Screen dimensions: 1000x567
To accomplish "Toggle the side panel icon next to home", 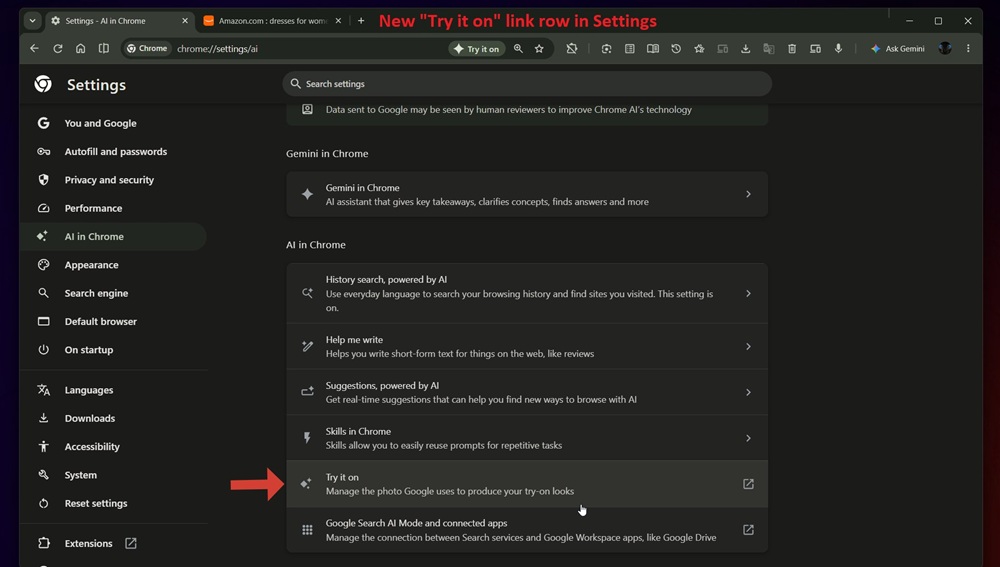I will (103, 48).
